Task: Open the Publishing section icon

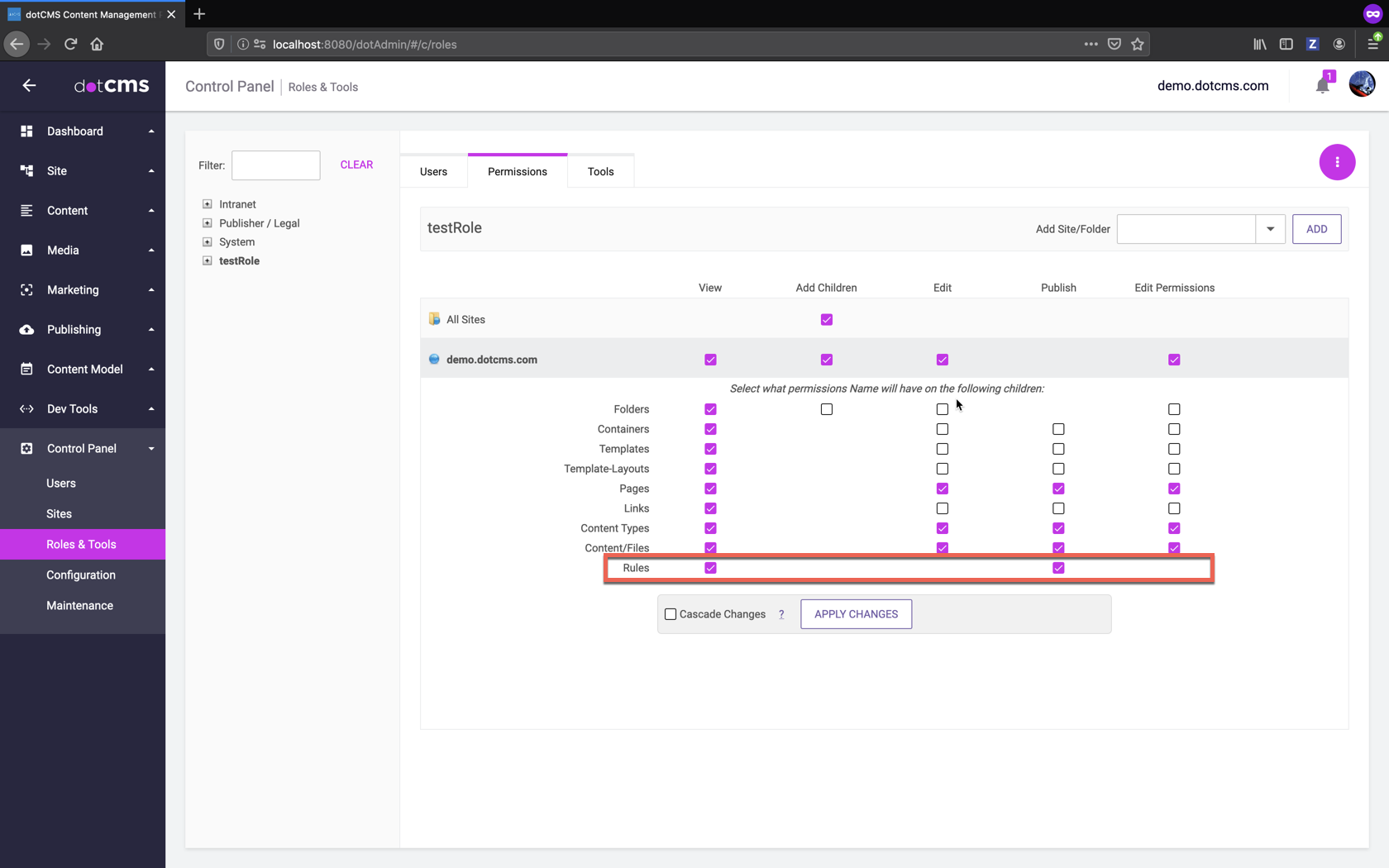Action: click(x=26, y=329)
